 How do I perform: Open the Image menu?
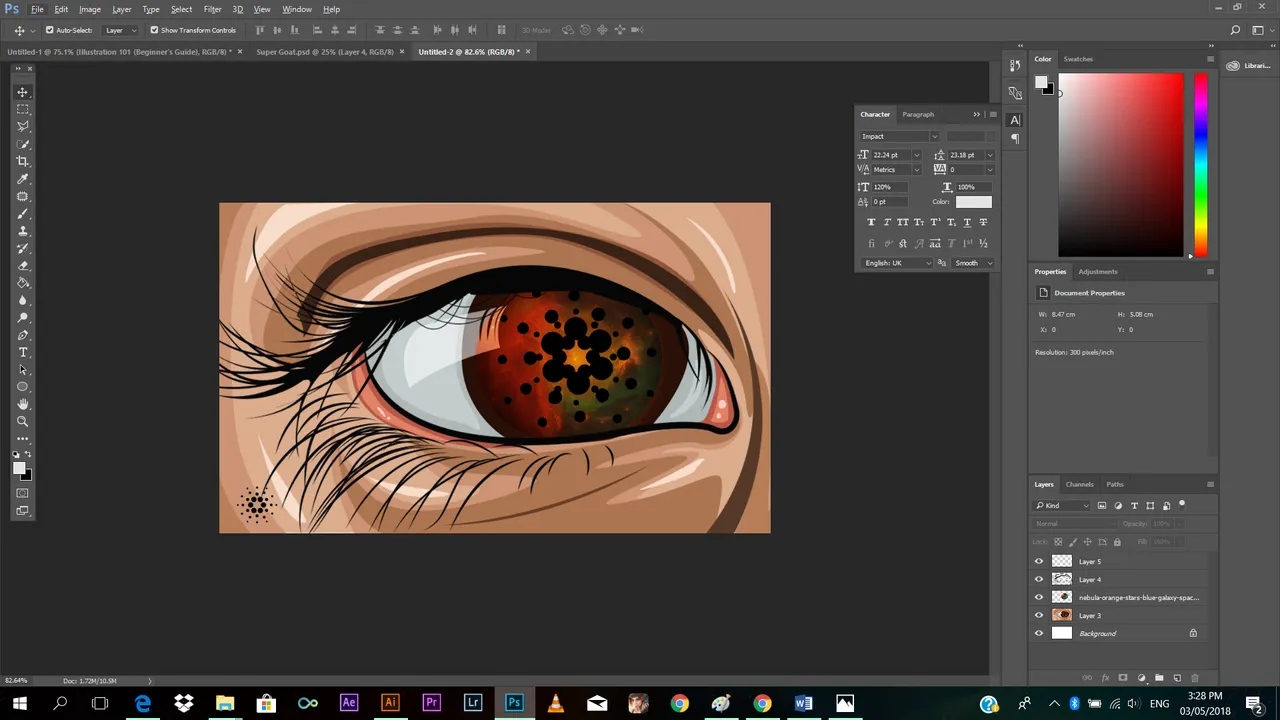(x=90, y=9)
